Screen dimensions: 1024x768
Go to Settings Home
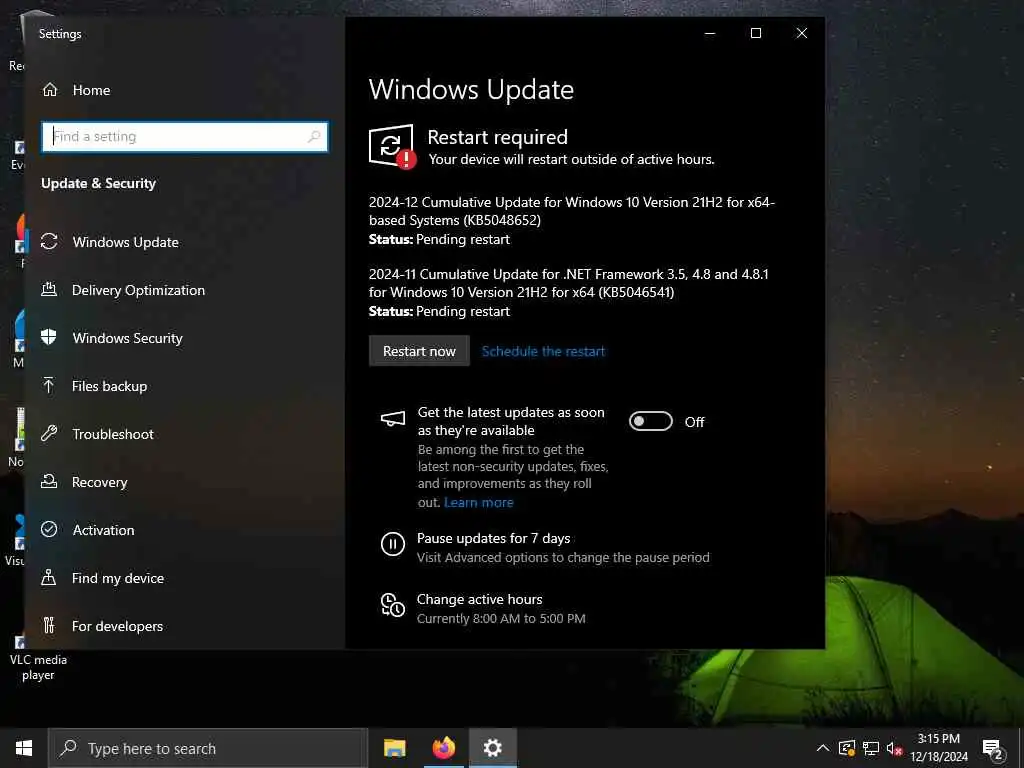click(x=185, y=90)
